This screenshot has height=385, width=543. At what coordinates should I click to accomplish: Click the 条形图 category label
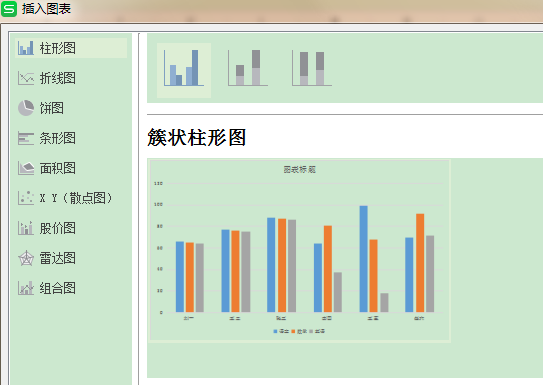tap(57, 138)
